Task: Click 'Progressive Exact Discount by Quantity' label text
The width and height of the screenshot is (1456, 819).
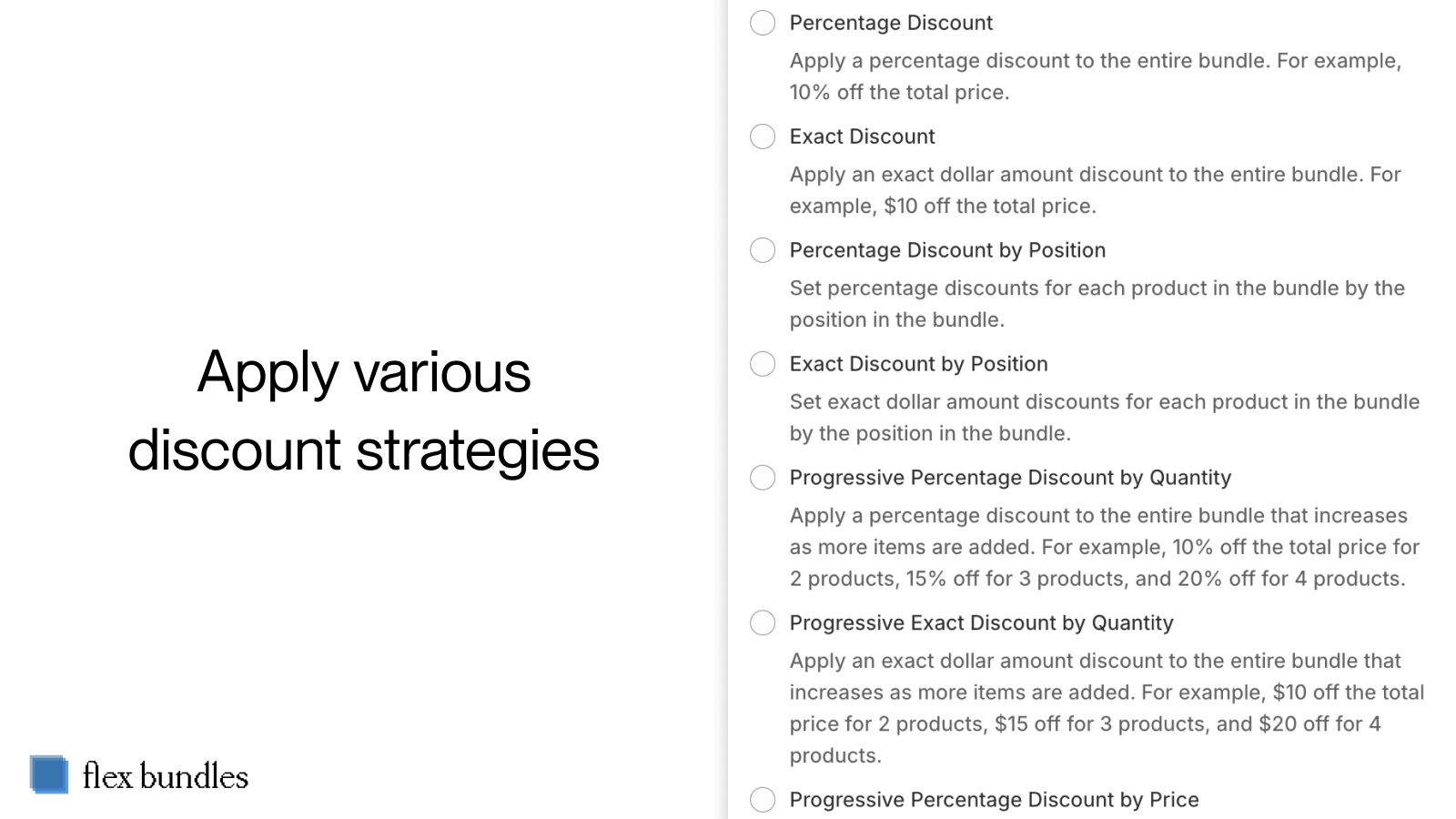Action: [981, 623]
